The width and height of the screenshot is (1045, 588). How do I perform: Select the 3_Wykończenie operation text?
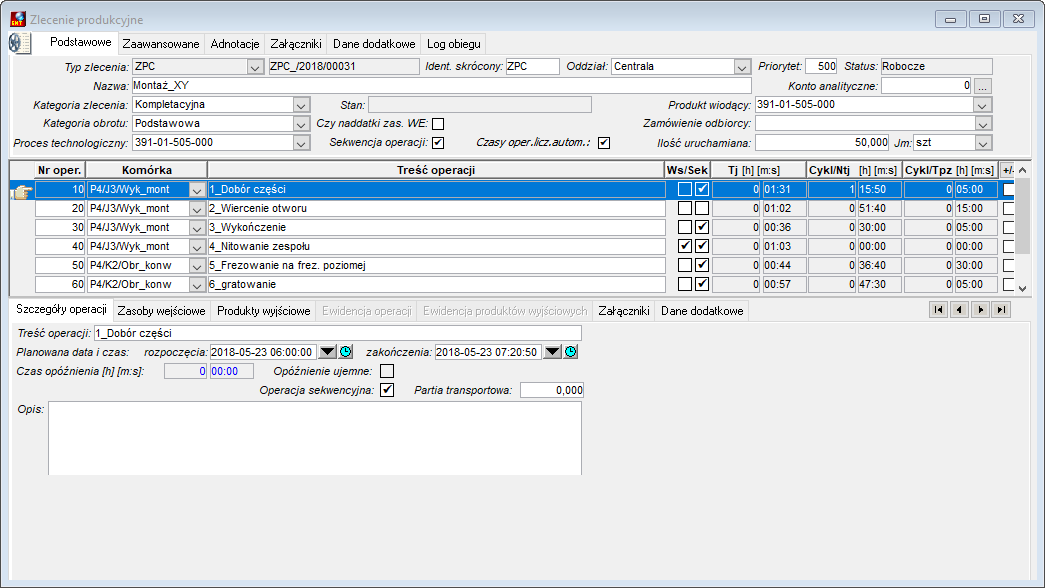[x=247, y=227]
